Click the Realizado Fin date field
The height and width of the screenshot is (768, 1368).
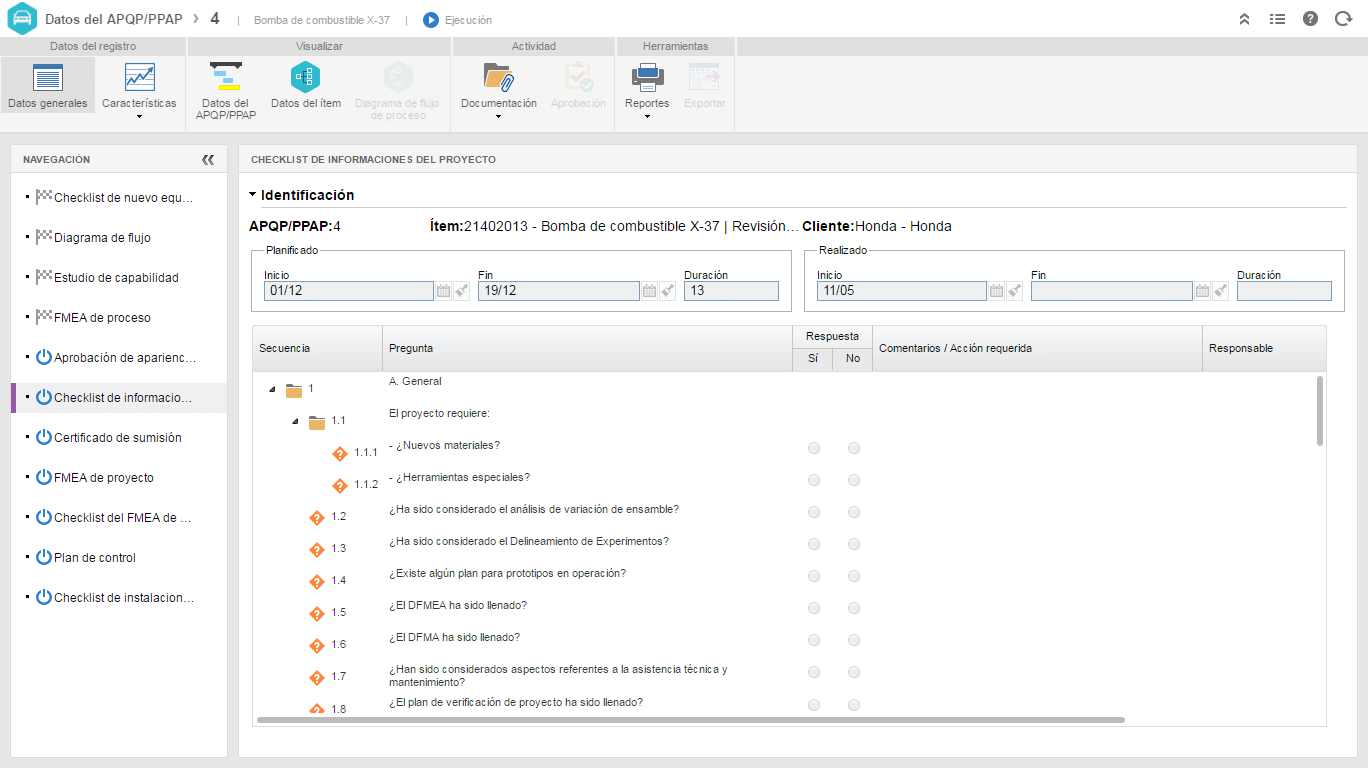pos(1112,291)
